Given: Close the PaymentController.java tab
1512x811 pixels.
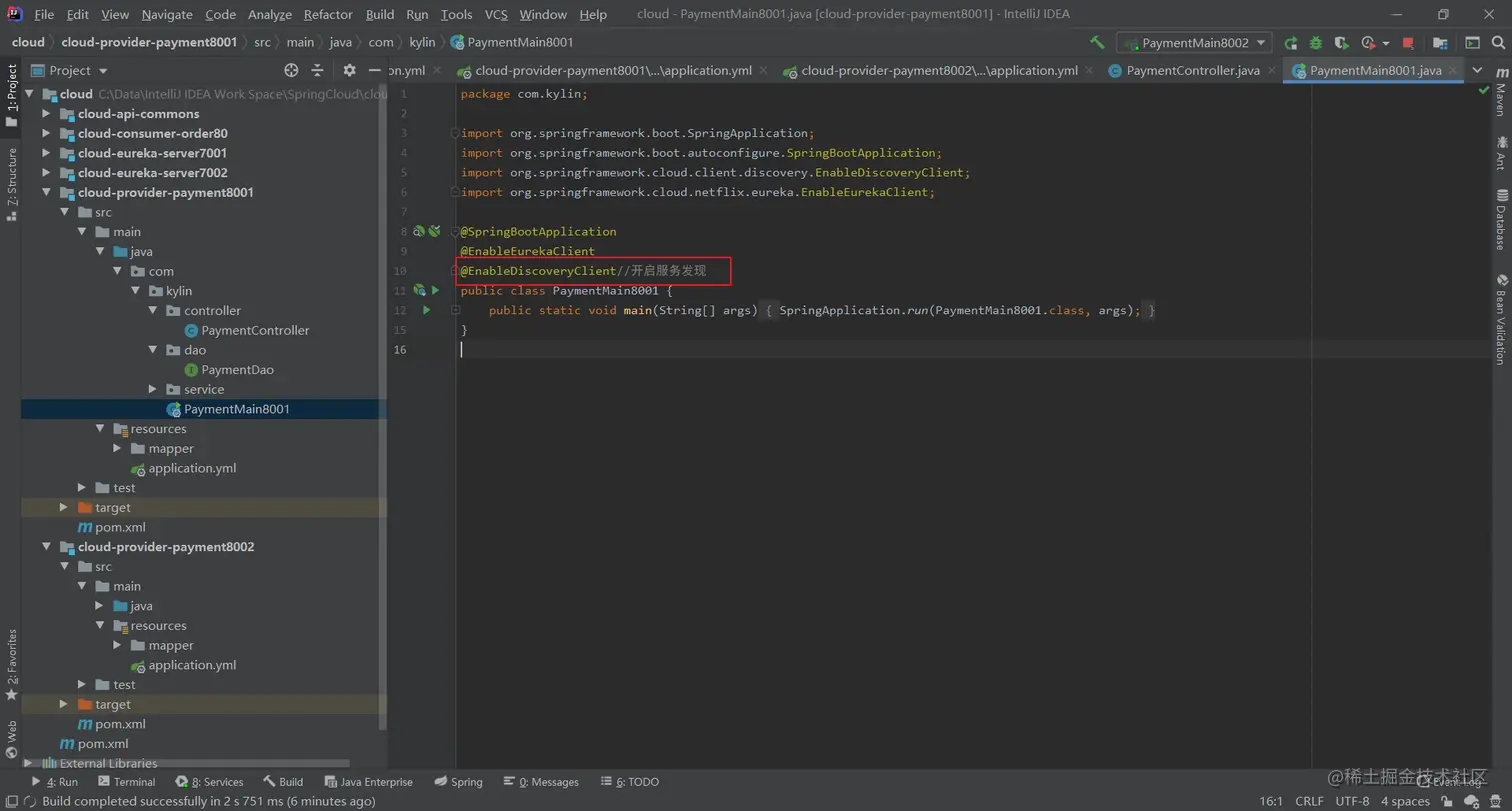Looking at the screenshot, I should point(1270,71).
